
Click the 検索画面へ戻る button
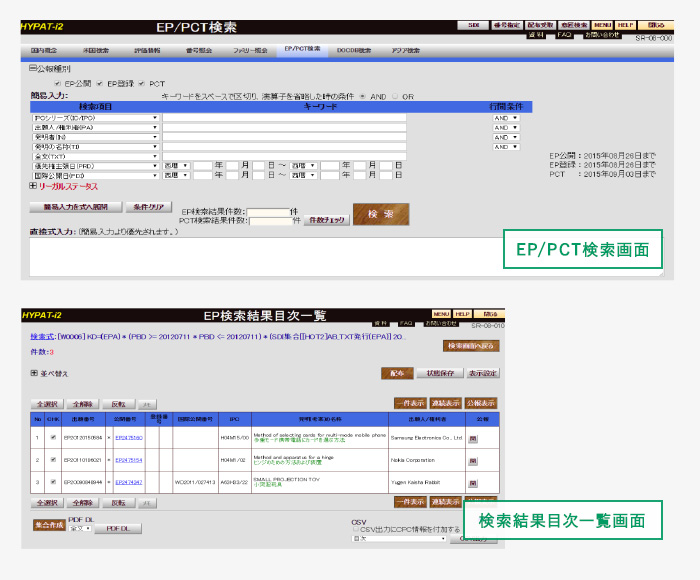pos(471,346)
